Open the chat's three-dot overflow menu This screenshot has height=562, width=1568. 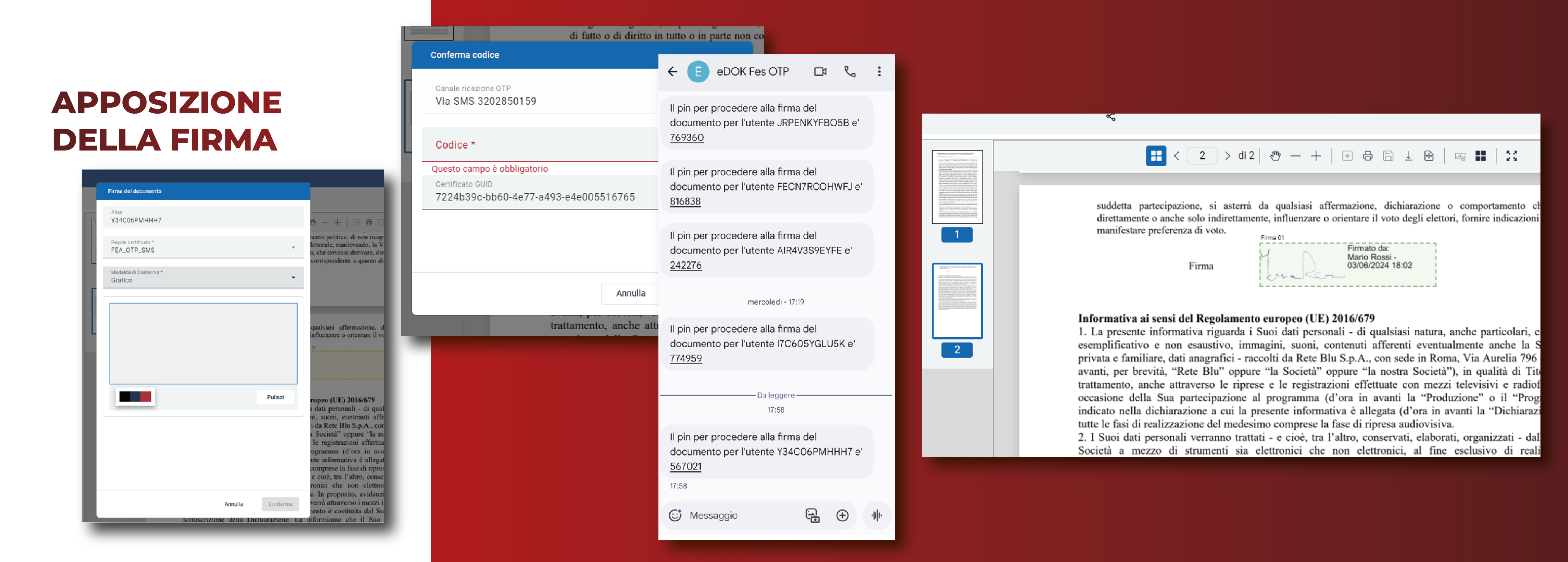tap(879, 72)
